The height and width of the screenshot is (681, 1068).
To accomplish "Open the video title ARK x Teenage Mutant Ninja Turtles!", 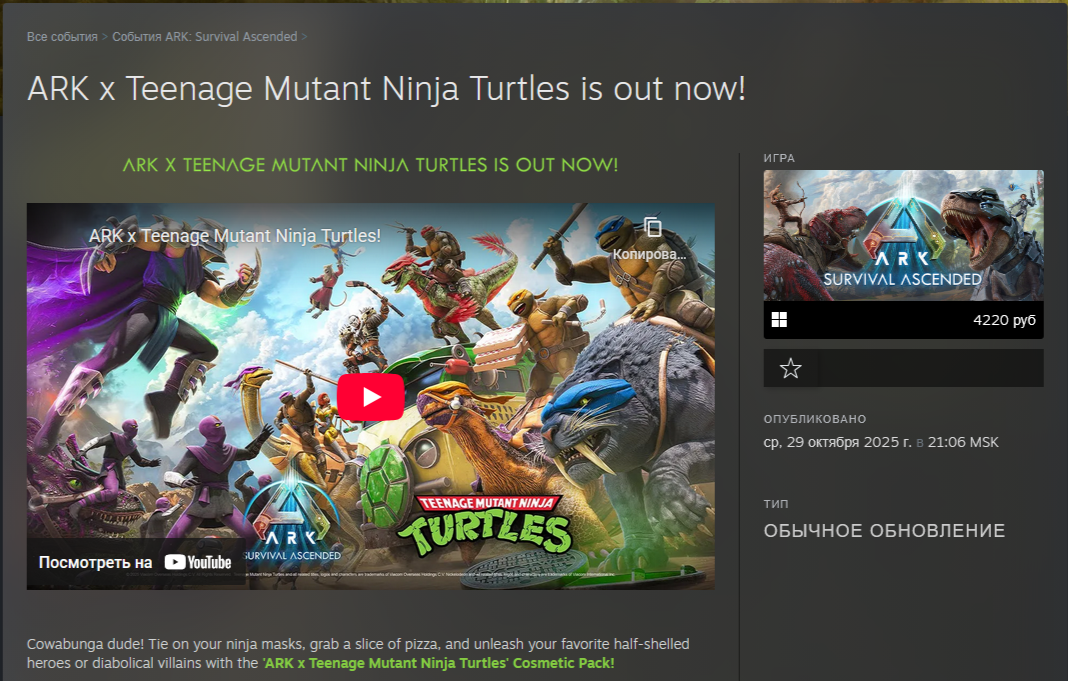I will pos(235,236).
